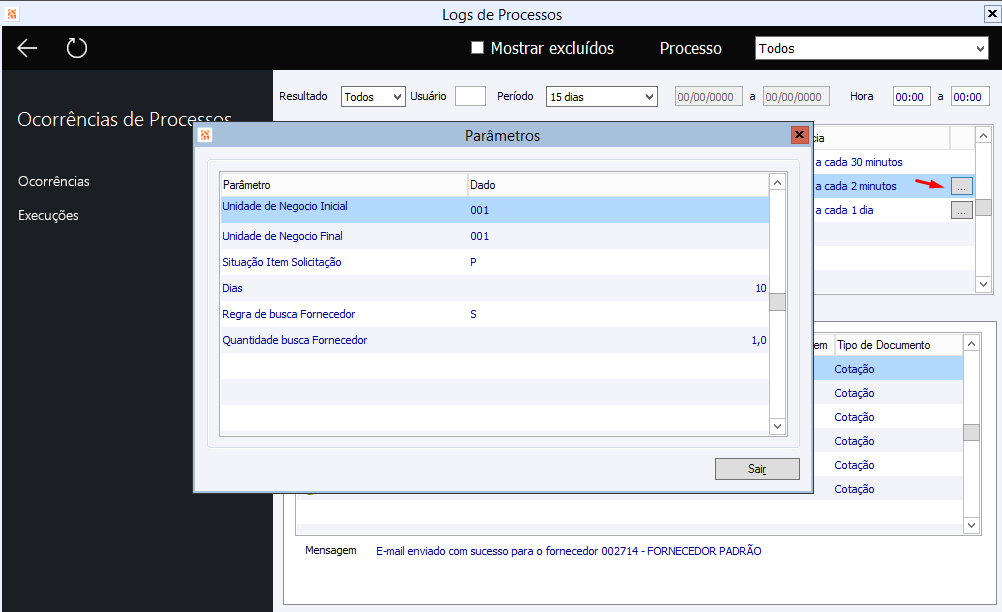Close the Parâmetros dialog
The width and height of the screenshot is (1002, 612).
(x=799, y=135)
